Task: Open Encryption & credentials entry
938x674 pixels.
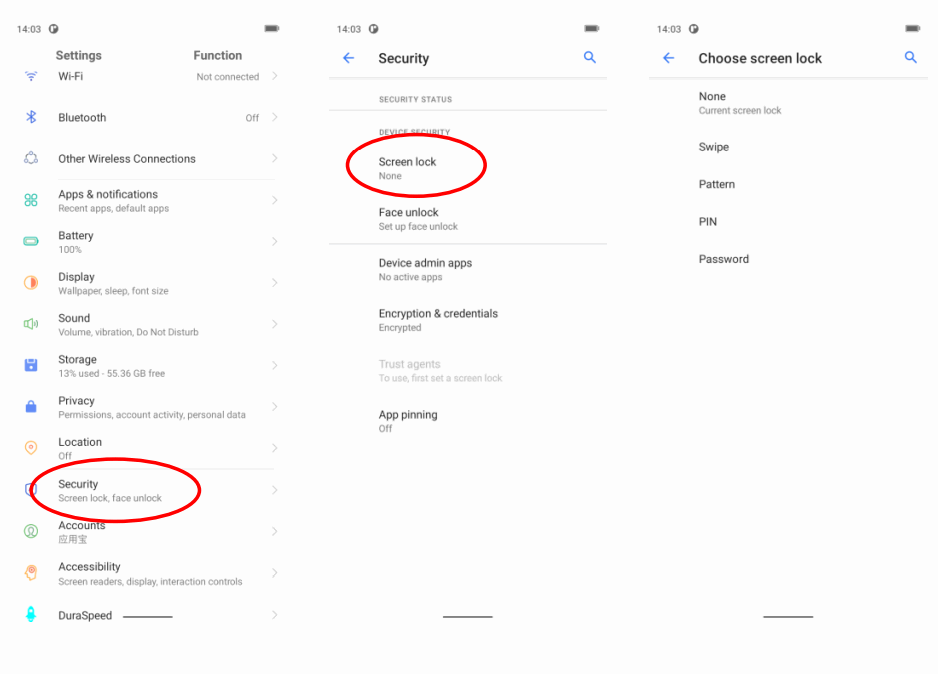Action: [438, 319]
